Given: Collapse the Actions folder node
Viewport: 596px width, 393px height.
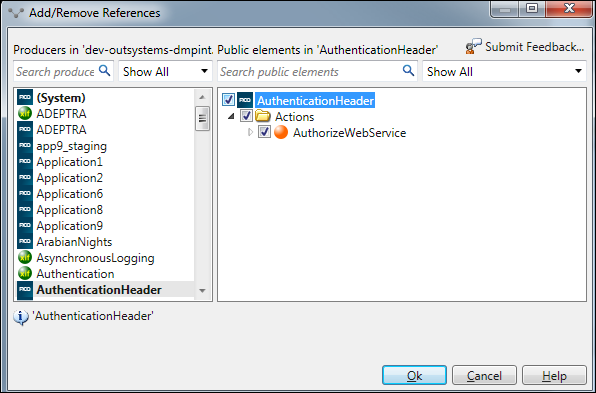Looking at the screenshot, I should point(231,116).
